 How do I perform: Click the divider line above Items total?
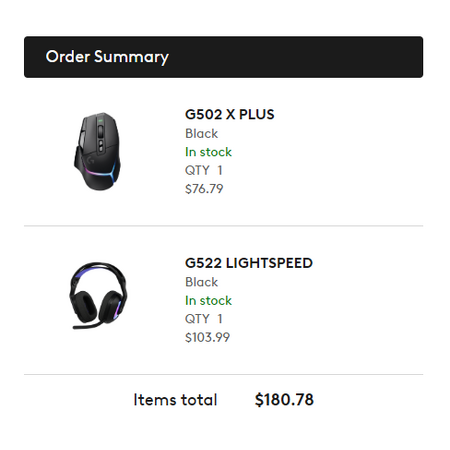[x=223, y=374]
